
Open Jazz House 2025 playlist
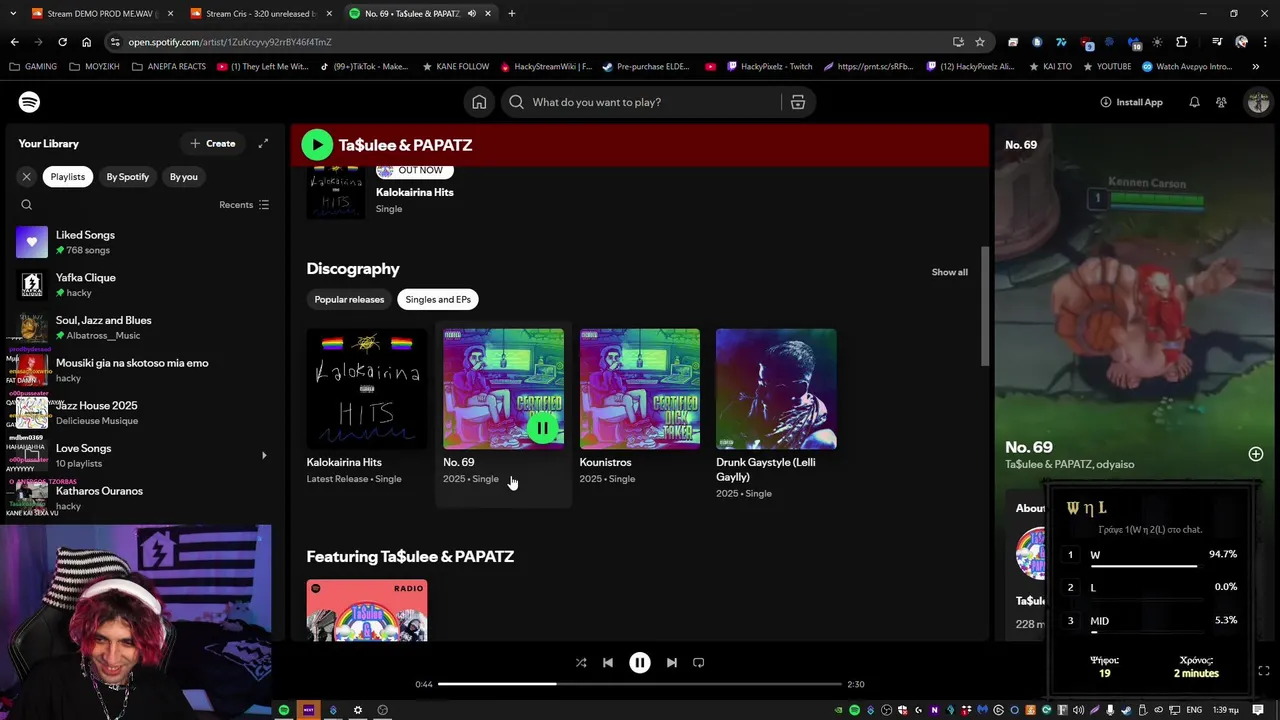(140, 413)
